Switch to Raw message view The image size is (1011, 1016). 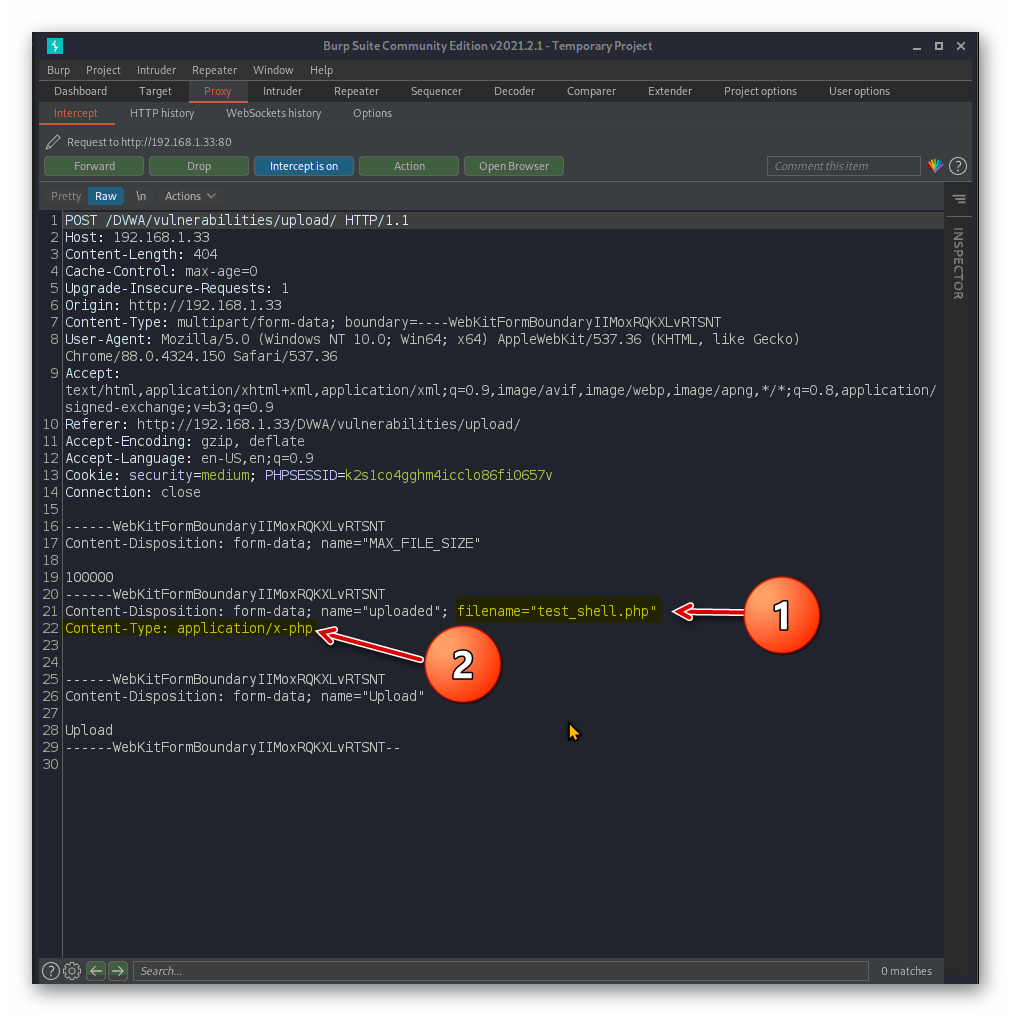[106, 196]
